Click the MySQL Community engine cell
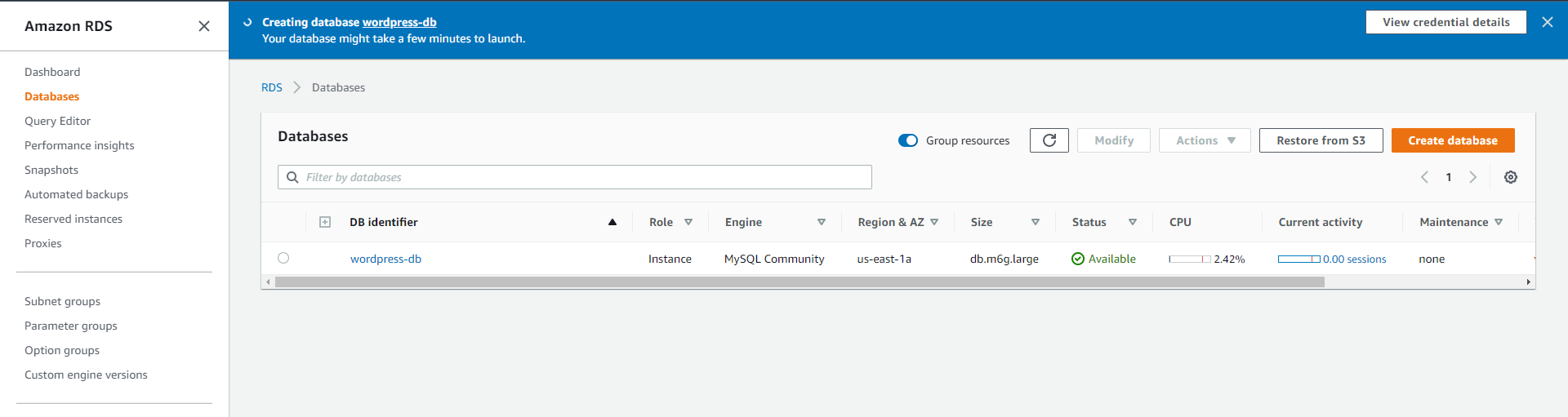This screenshot has height=417, width=1568. 774,259
